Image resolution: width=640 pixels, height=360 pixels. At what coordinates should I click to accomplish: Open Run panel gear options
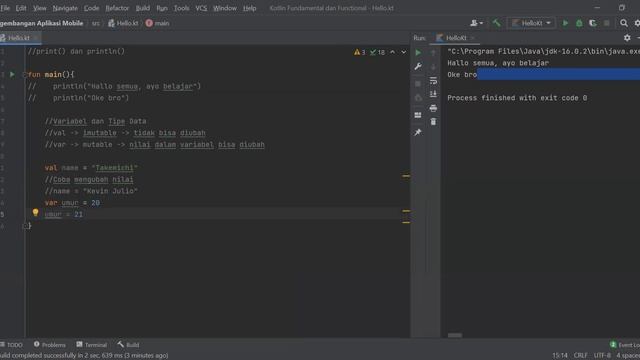[627, 38]
